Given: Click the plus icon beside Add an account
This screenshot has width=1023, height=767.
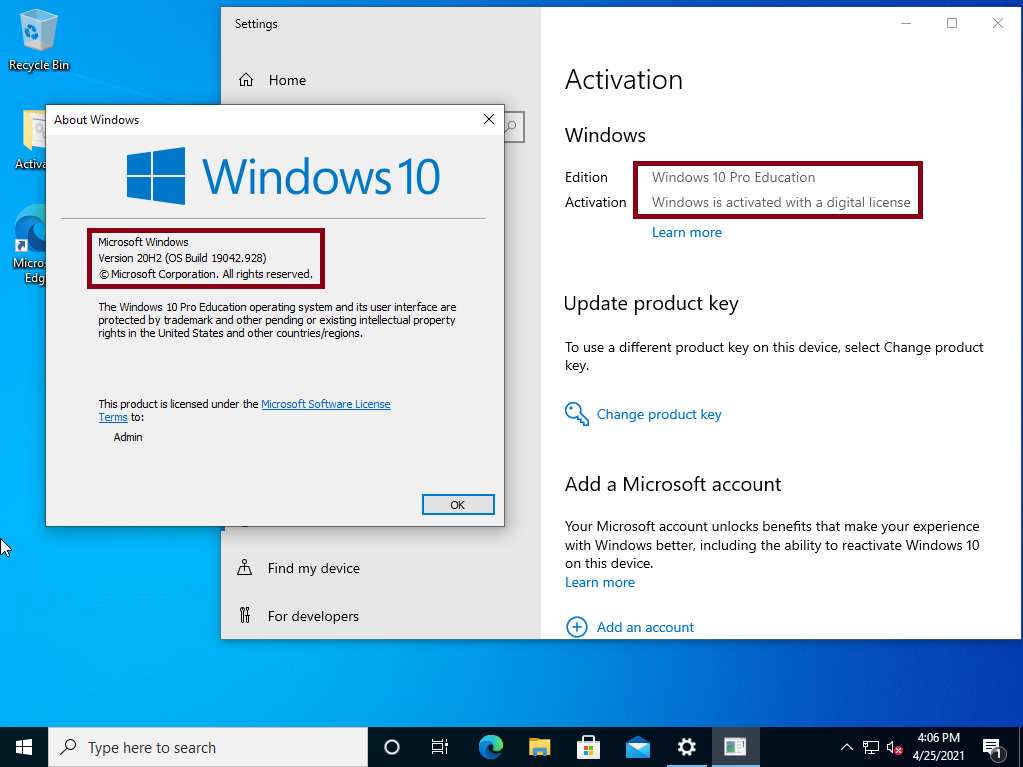Looking at the screenshot, I should coord(577,627).
